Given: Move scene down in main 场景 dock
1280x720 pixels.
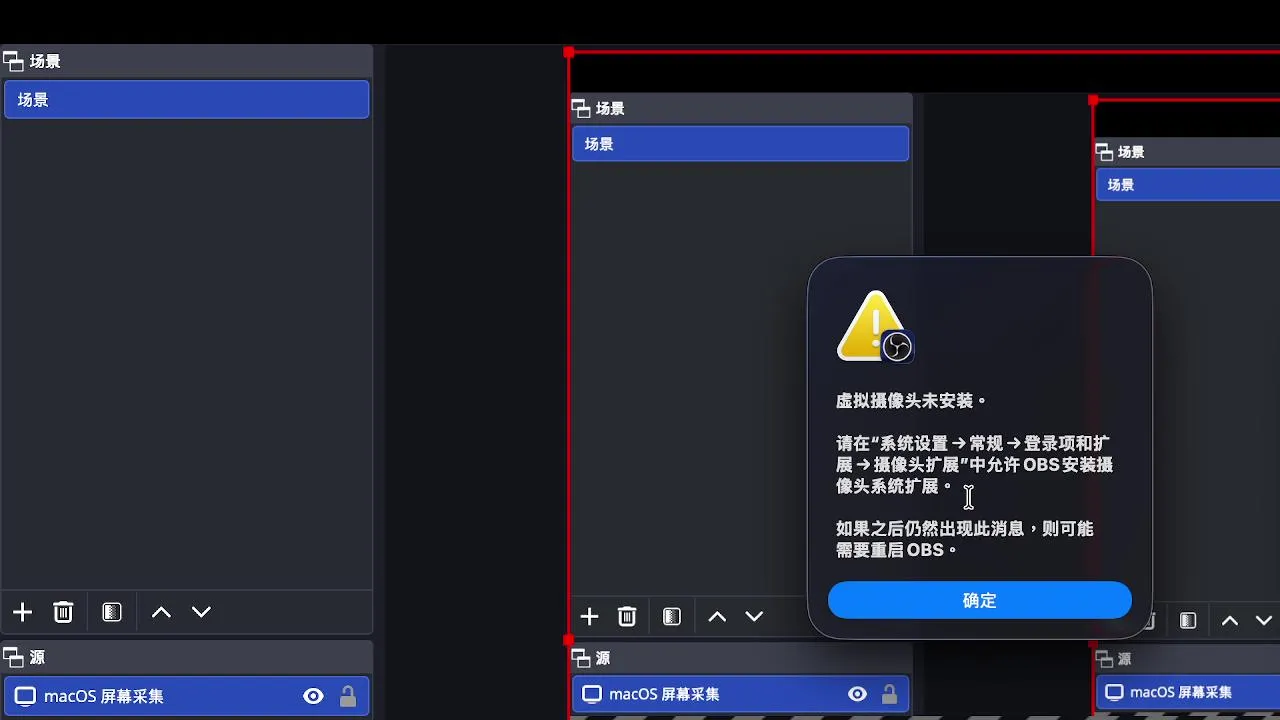Looking at the screenshot, I should [x=201, y=612].
